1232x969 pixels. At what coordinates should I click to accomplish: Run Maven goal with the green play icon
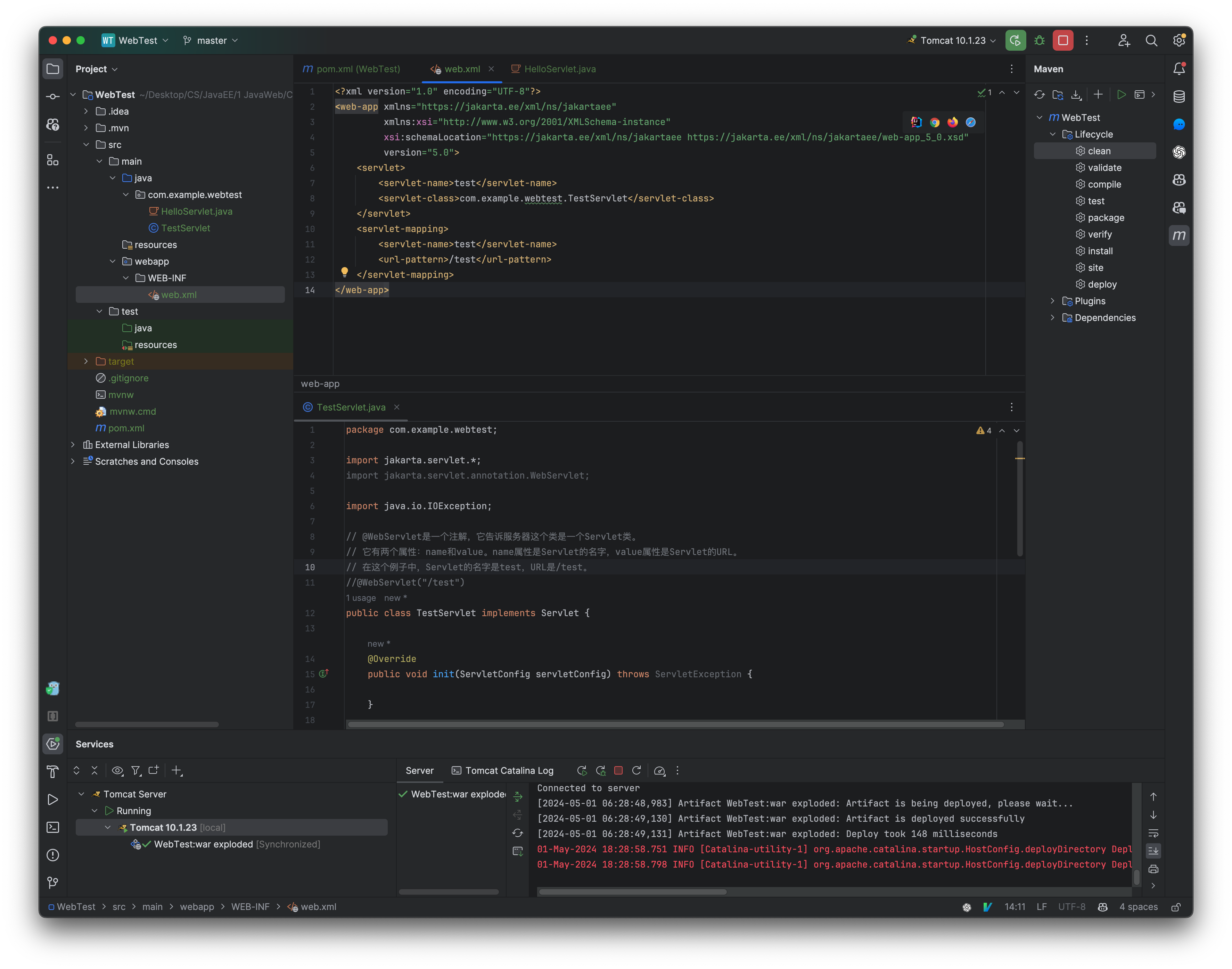[x=1121, y=95]
